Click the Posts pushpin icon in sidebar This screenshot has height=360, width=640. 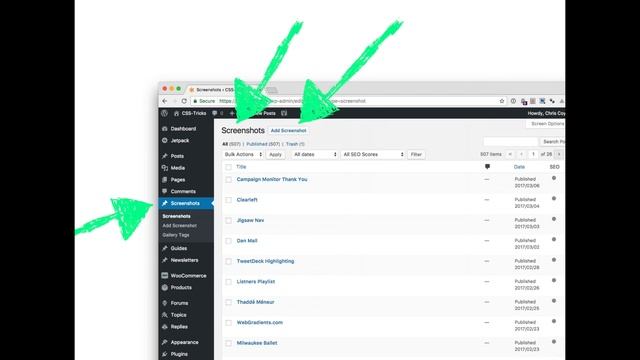[164, 156]
